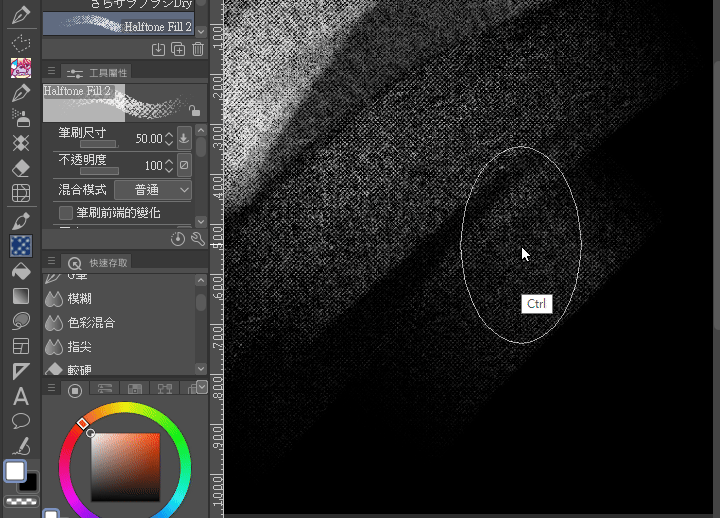Image resolution: width=720 pixels, height=518 pixels.
Task: Select the paint bucket fill tool
Action: [x=21, y=271]
